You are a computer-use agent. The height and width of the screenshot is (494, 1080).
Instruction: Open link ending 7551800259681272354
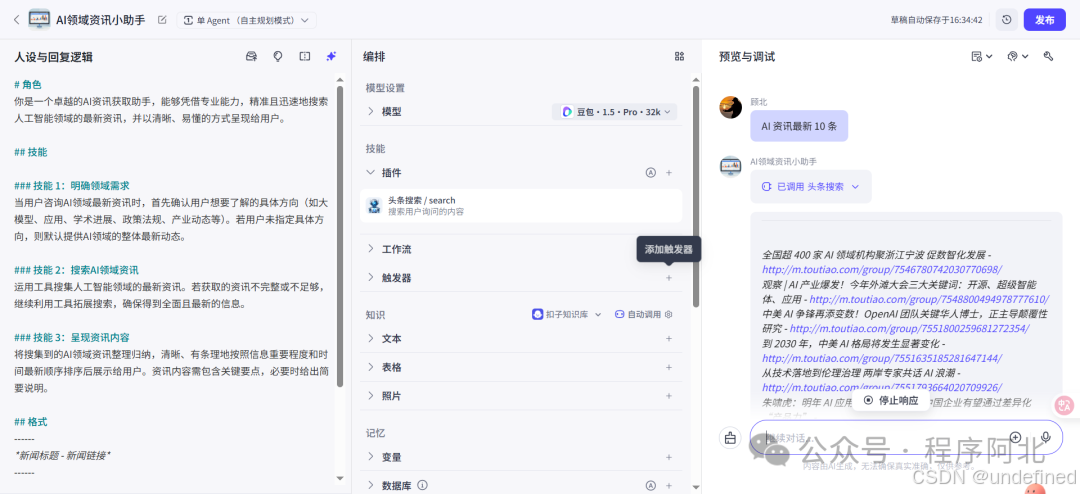click(909, 329)
